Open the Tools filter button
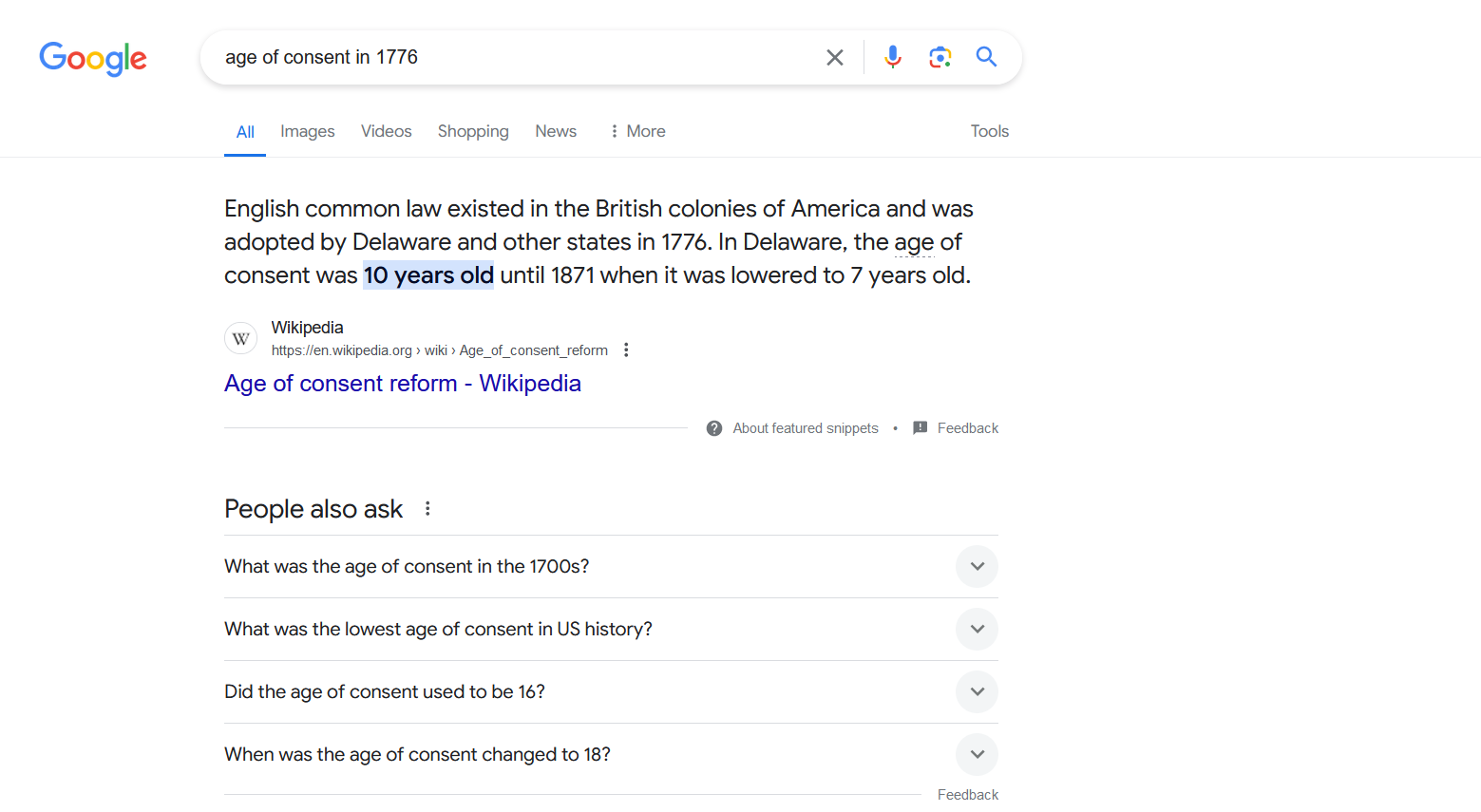Viewport: 1481px width, 812px height. (990, 131)
